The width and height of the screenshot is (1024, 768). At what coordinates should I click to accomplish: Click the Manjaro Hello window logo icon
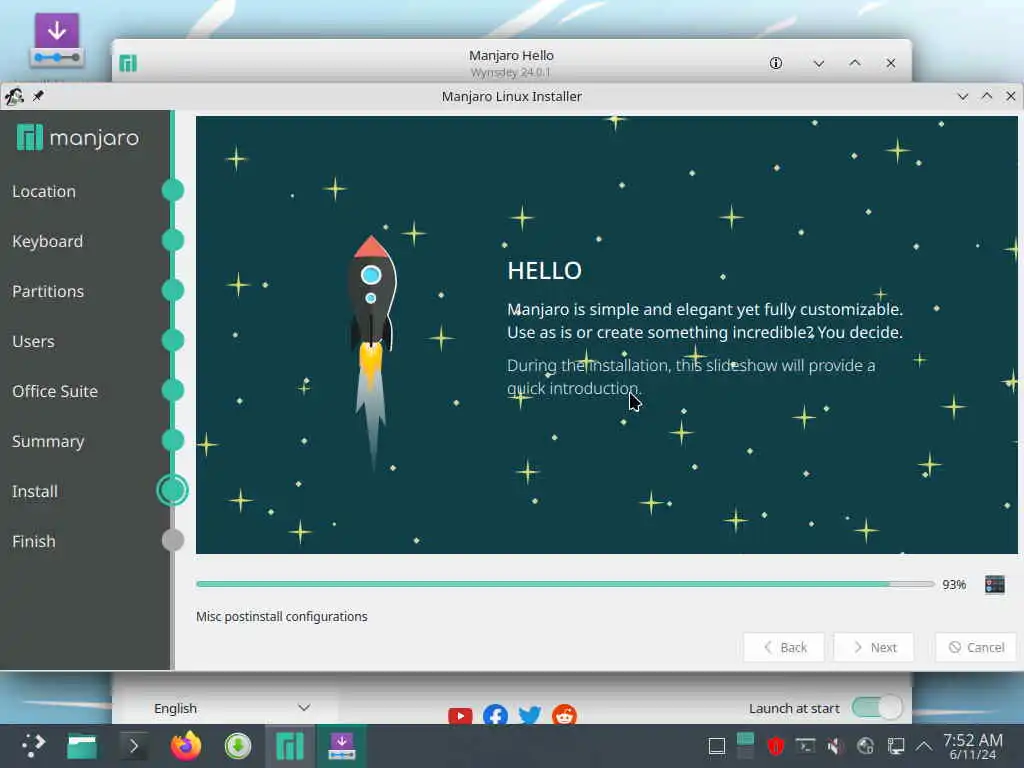tap(128, 63)
